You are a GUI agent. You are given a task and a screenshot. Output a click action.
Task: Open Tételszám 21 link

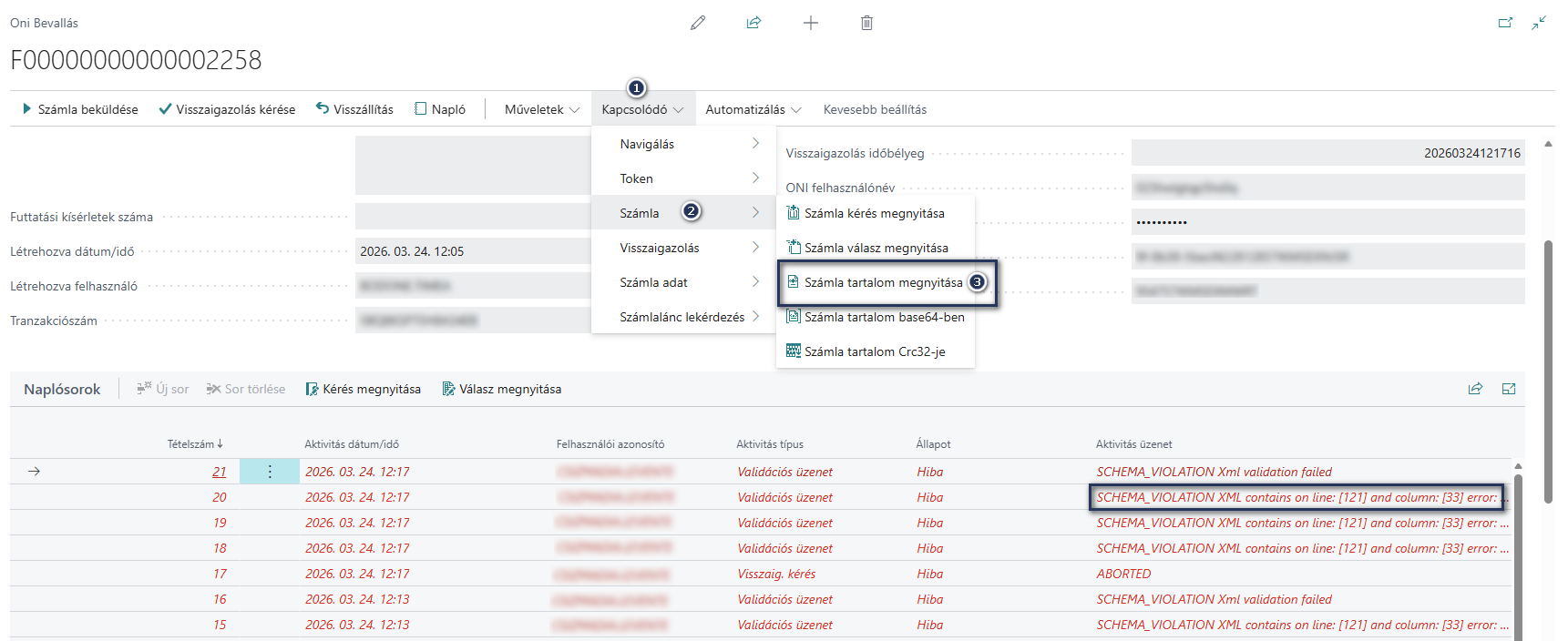click(x=219, y=472)
